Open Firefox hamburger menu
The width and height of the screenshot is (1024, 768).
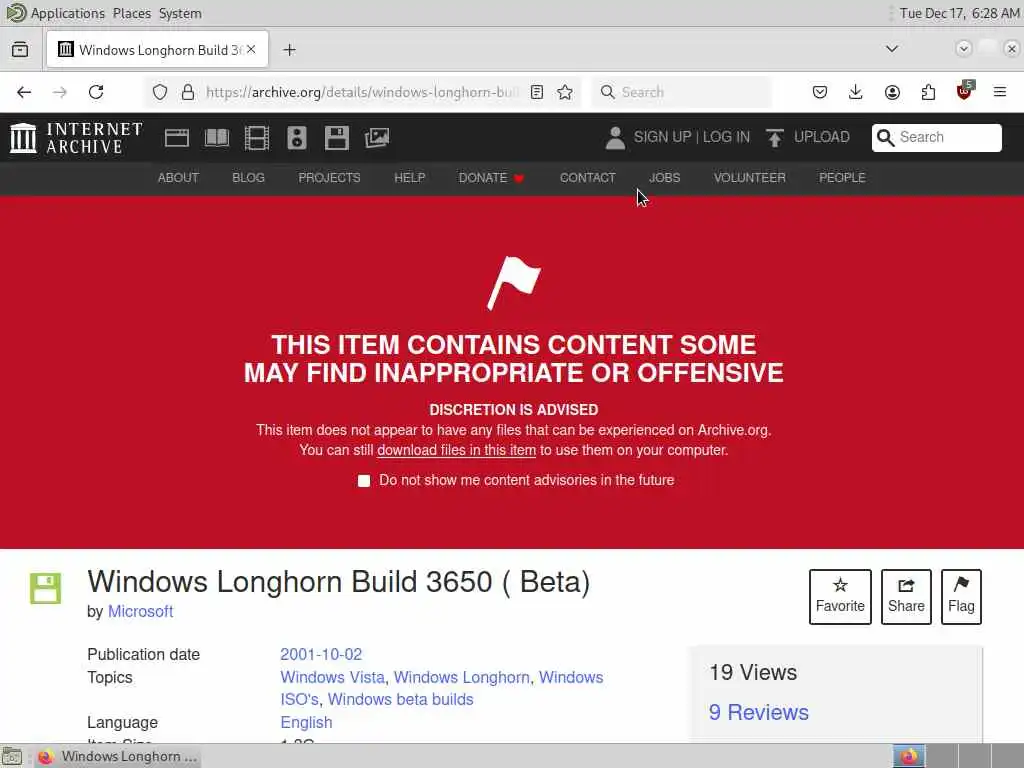pos(1000,92)
